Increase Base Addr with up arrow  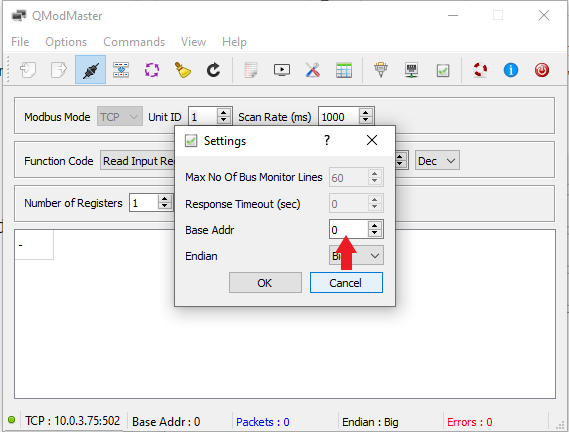375,225
